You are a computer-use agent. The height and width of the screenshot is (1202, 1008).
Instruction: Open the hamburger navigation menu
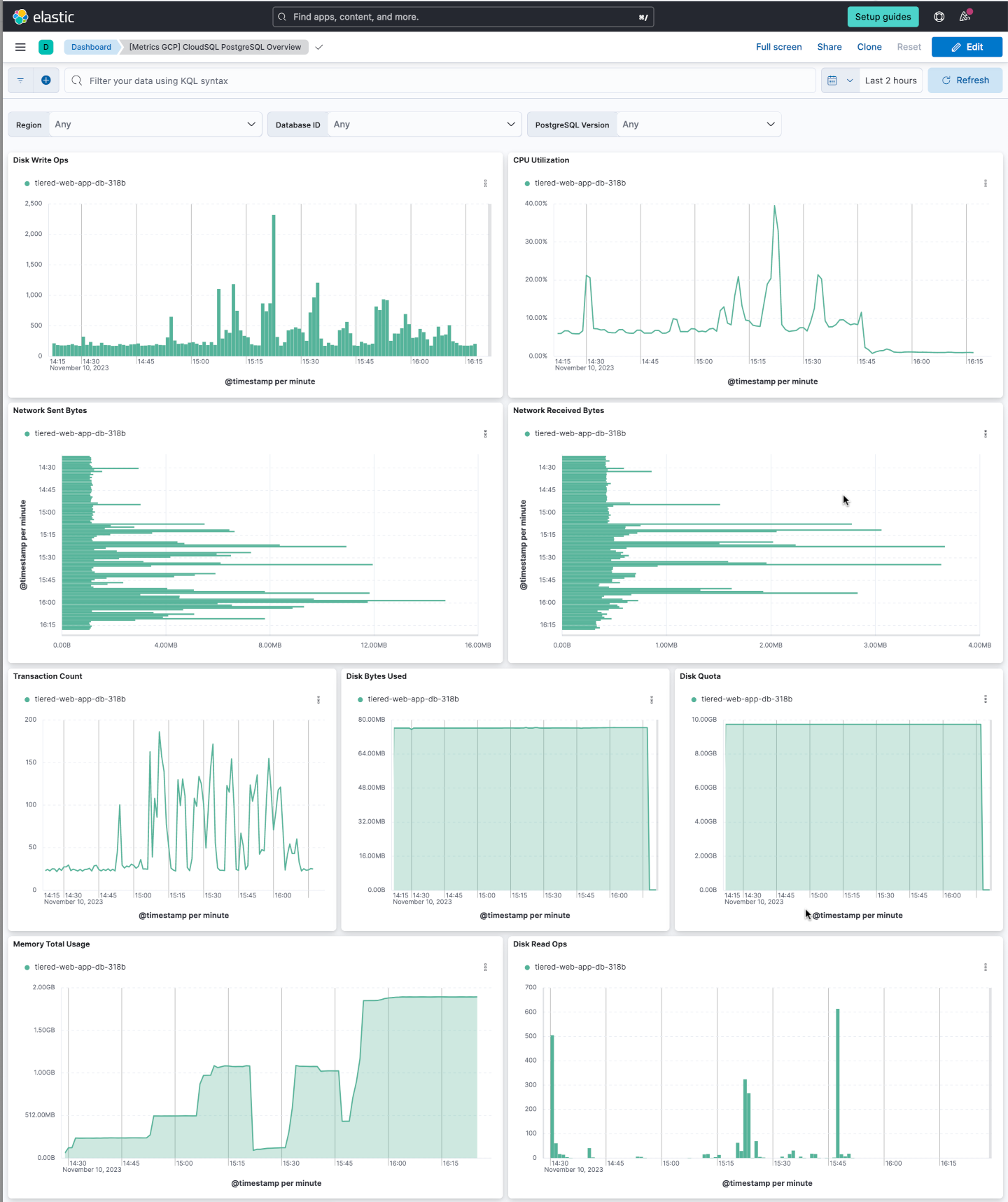tap(20, 47)
